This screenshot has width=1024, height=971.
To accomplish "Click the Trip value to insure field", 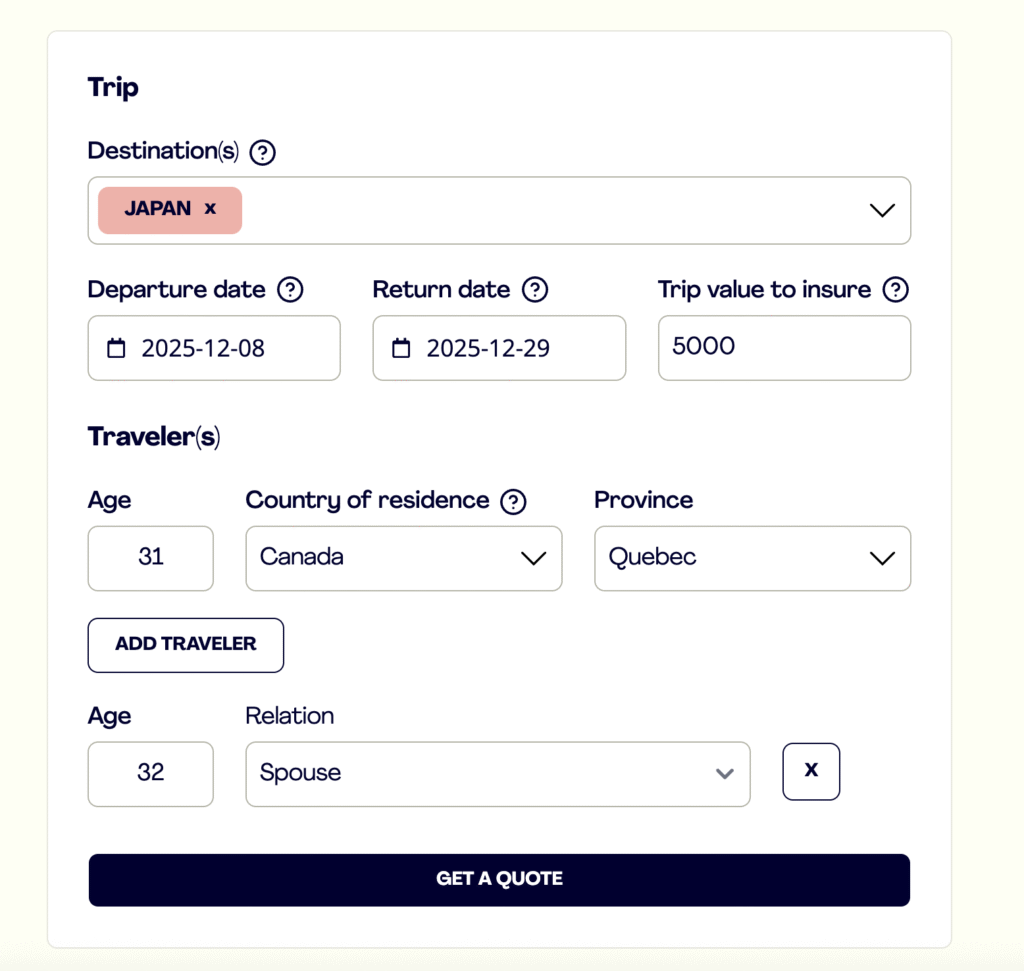I will tap(784, 347).
